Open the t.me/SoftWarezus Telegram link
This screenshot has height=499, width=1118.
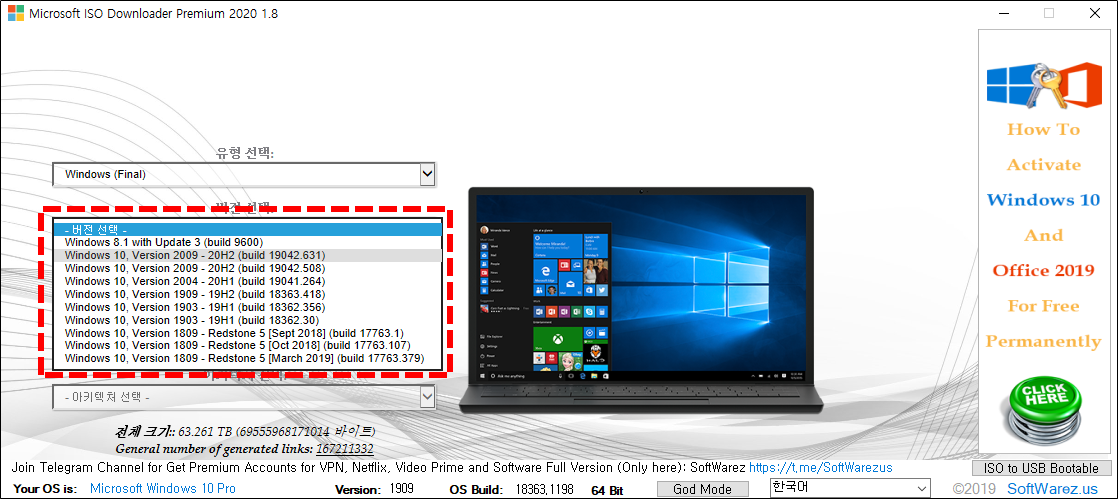(x=821, y=468)
